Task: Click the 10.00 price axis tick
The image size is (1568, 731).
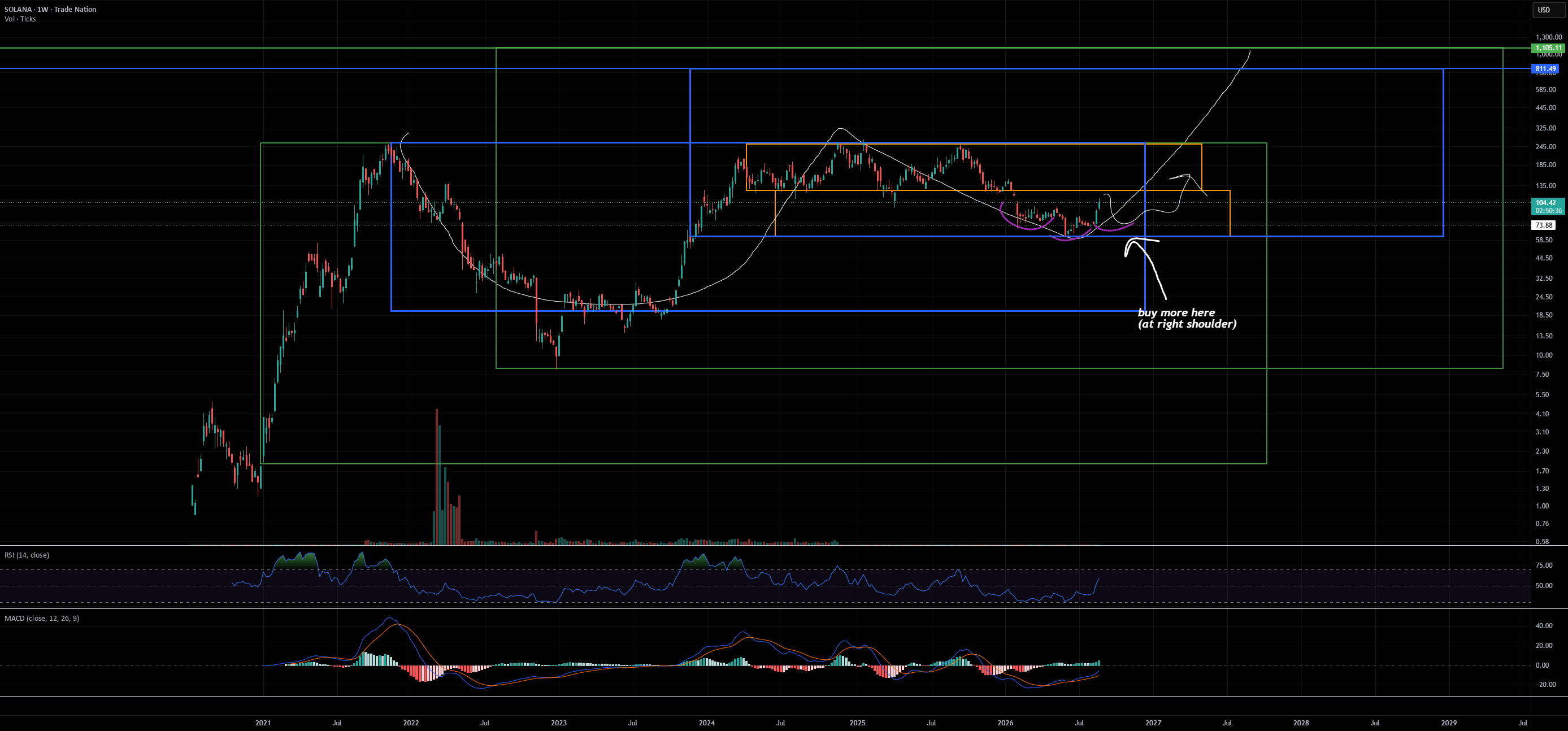Action: pos(1544,355)
